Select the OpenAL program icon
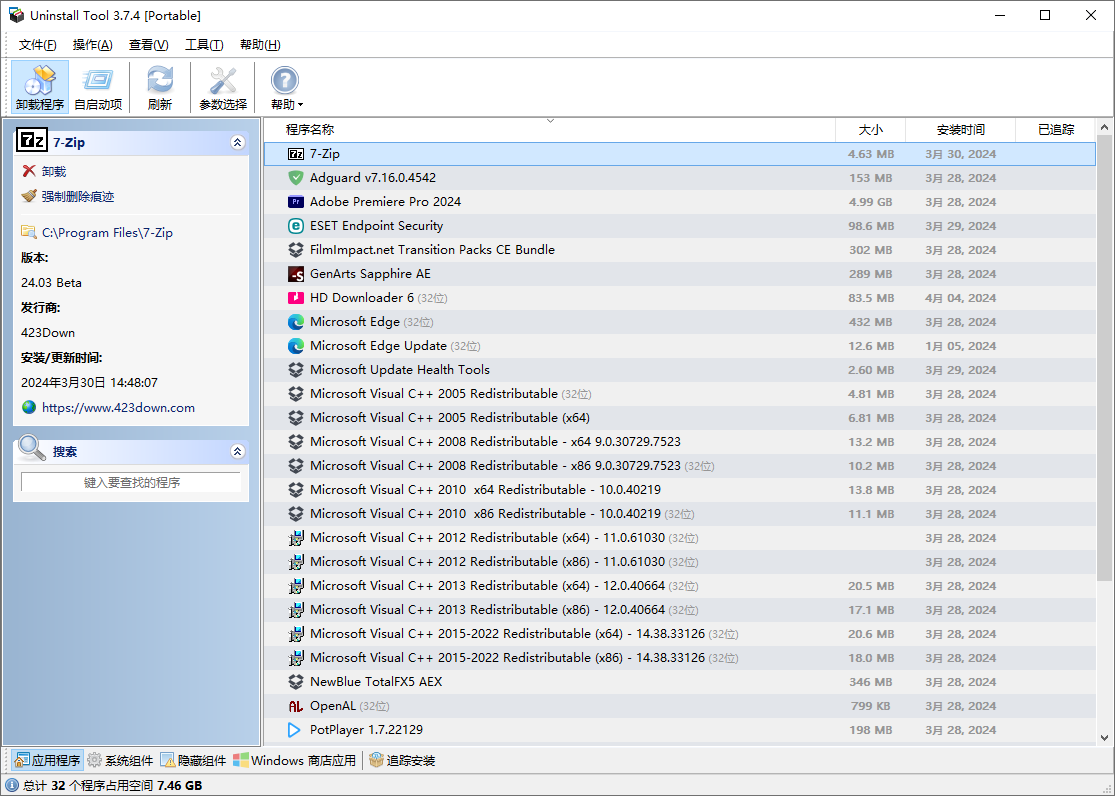Screen dimensions: 1115x796 pyautogui.click(x=295, y=706)
